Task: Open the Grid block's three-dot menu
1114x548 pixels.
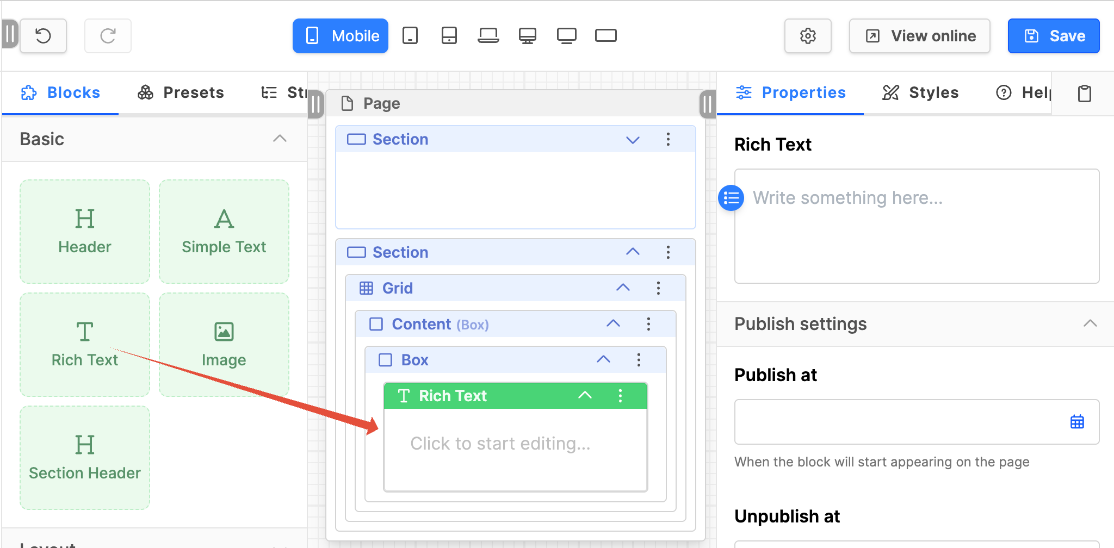Action: (x=658, y=288)
